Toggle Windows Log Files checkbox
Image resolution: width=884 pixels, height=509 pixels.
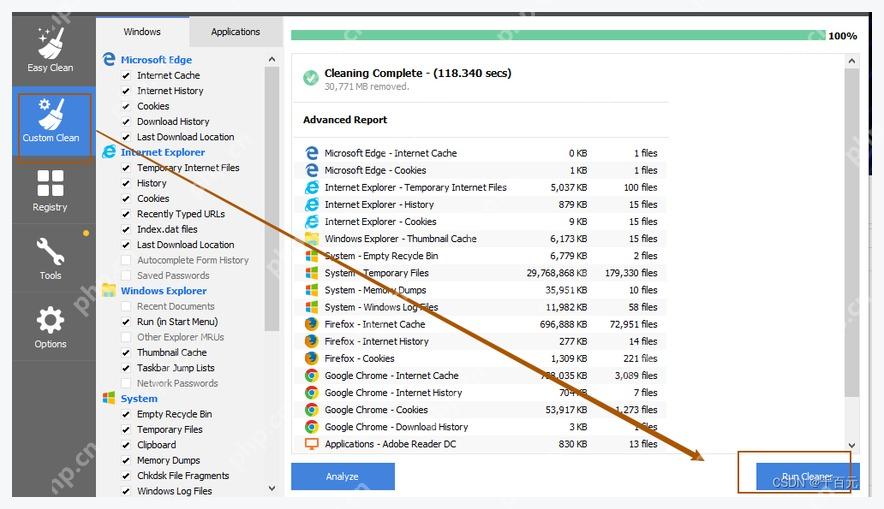click(x=126, y=491)
